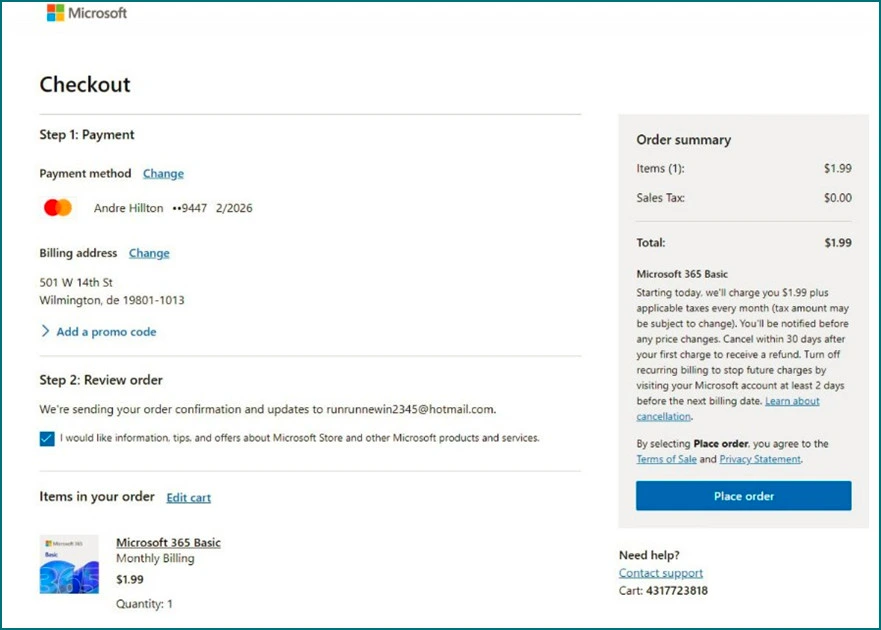Change the payment method

[x=163, y=174]
